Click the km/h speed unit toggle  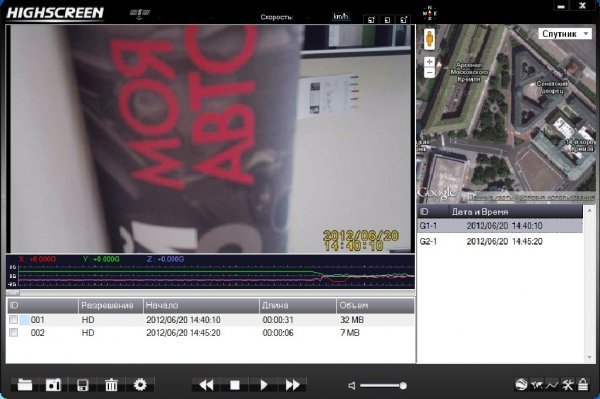340,16
